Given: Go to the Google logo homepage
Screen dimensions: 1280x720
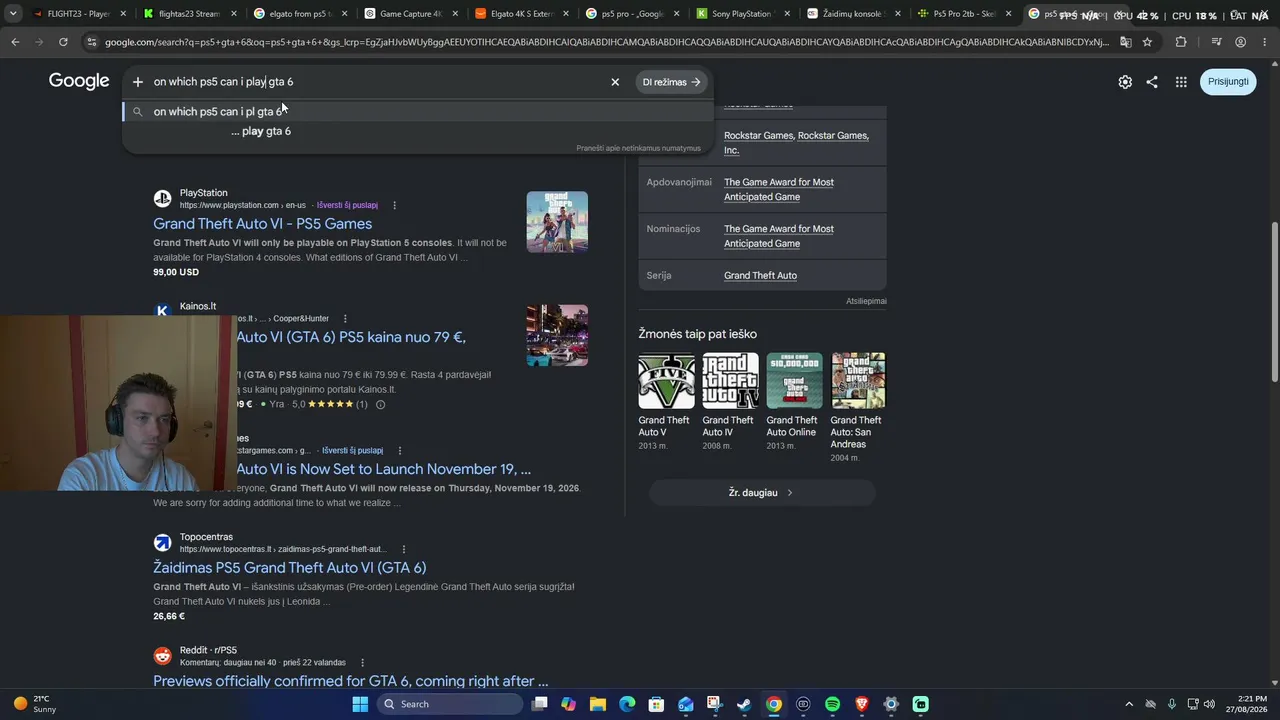Looking at the screenshot, I should tap(79, 81).
